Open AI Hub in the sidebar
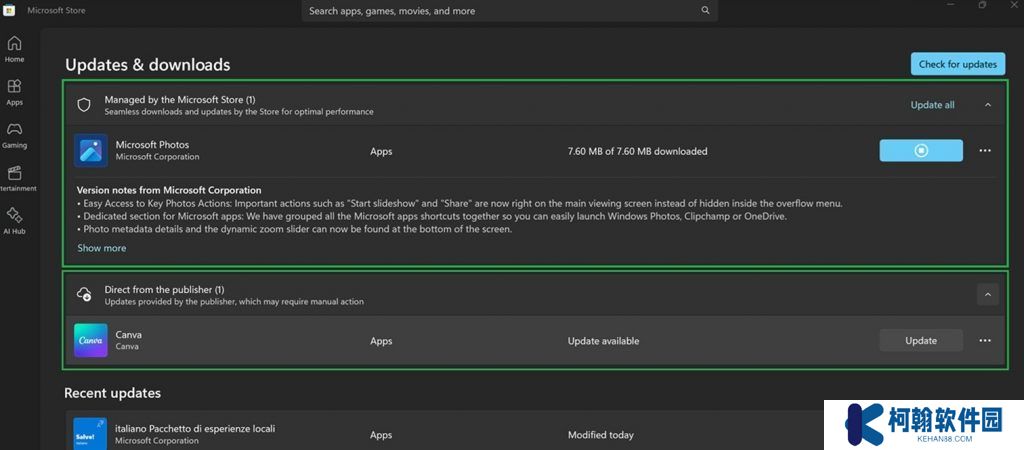The image size is (1024, 450). coord(14,221)
